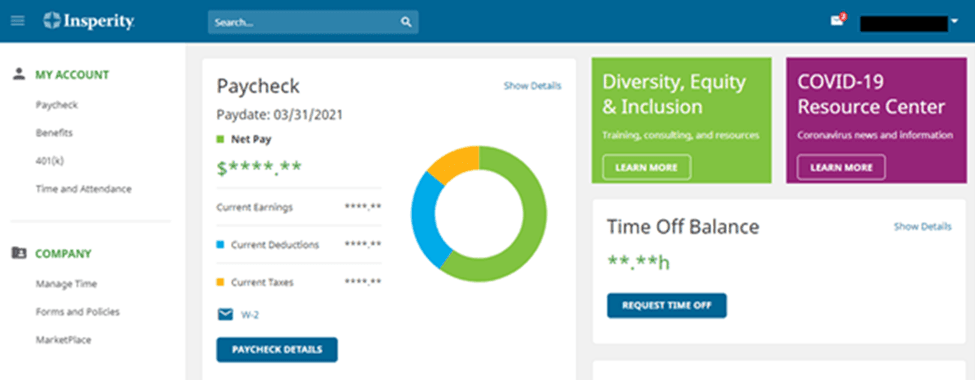Screen dimensions: 979x383
Task: Open Benefits in sidebar
Action: (x=54, y=133)
